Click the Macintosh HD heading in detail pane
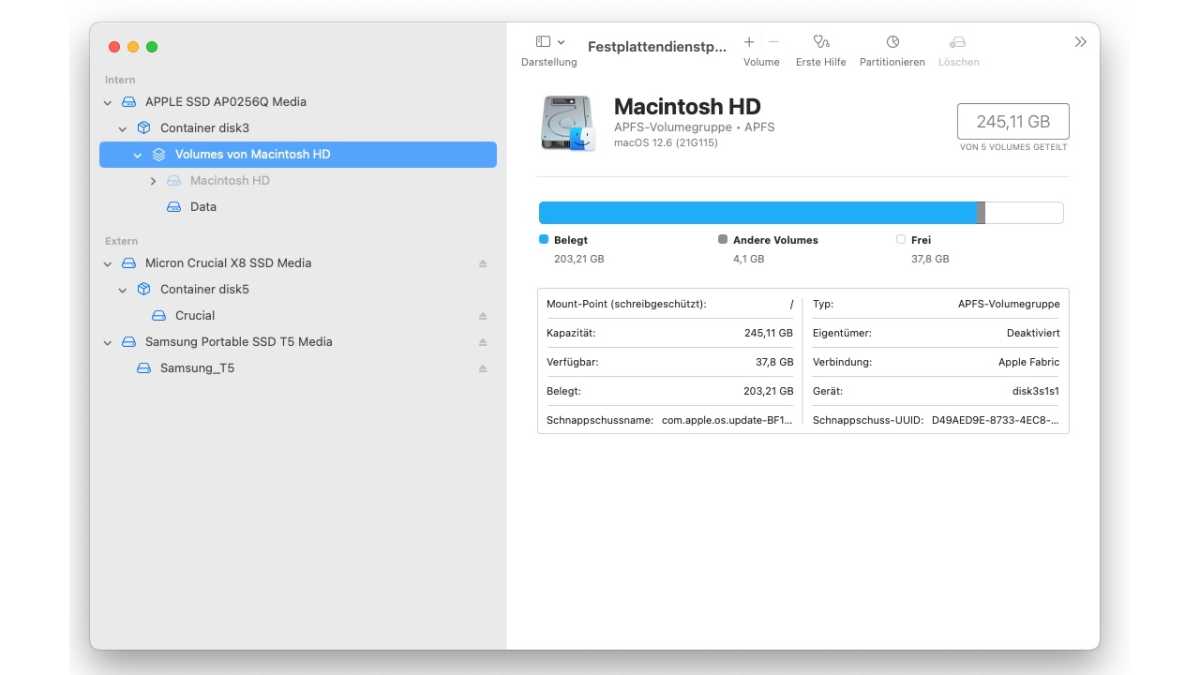Image resolution: width=1200 pixels, height=675 pixels. (x=687, y=107)
